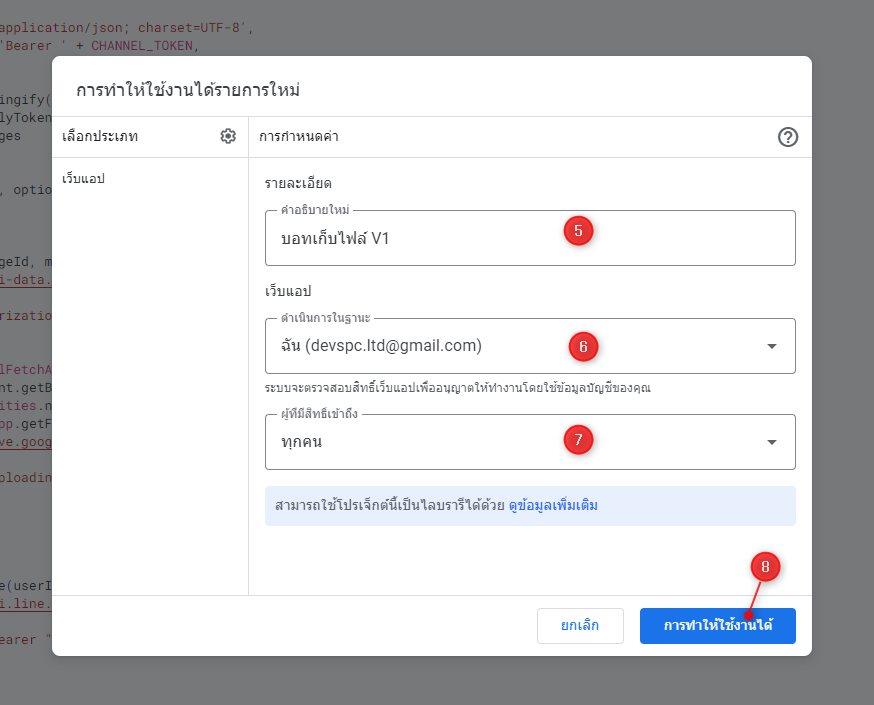Image resolution: width=874 pixels, height=705 pixels.
Task: Open the ดำเนินการในฐานะ dropdown
Action: 500,346
